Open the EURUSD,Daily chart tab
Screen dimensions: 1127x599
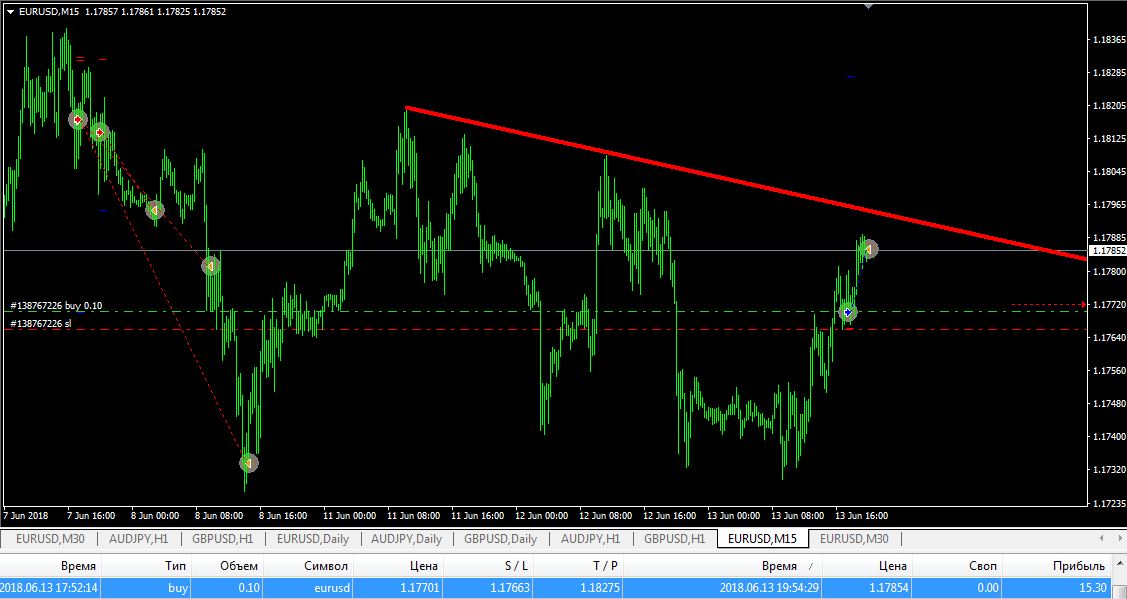313,539
